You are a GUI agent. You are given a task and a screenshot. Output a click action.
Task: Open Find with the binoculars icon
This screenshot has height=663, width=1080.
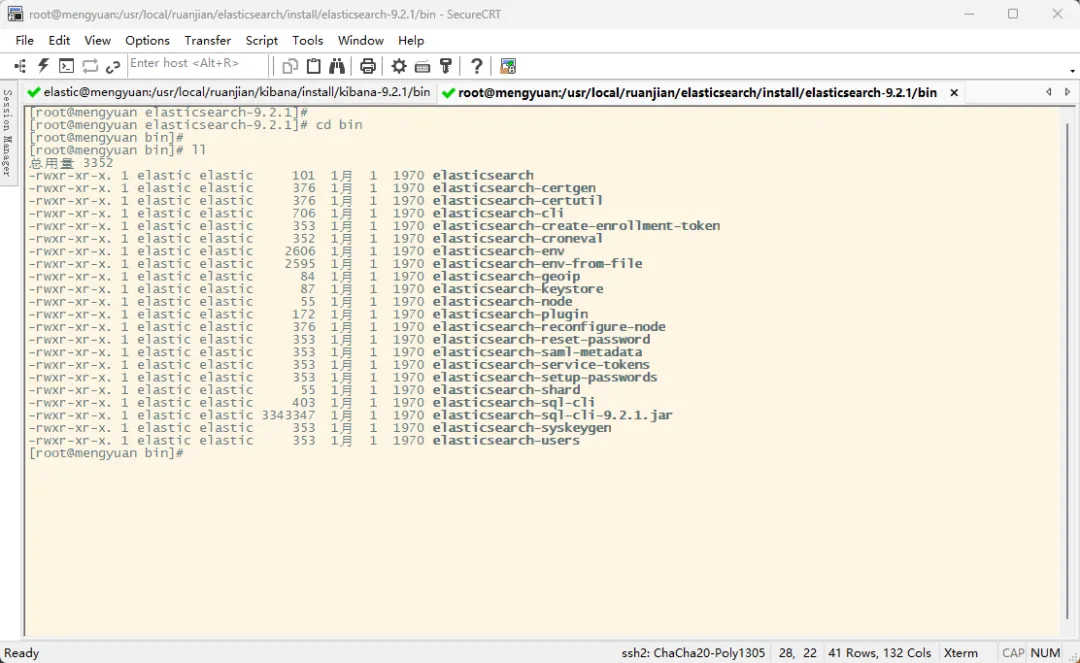coord(337,66)
